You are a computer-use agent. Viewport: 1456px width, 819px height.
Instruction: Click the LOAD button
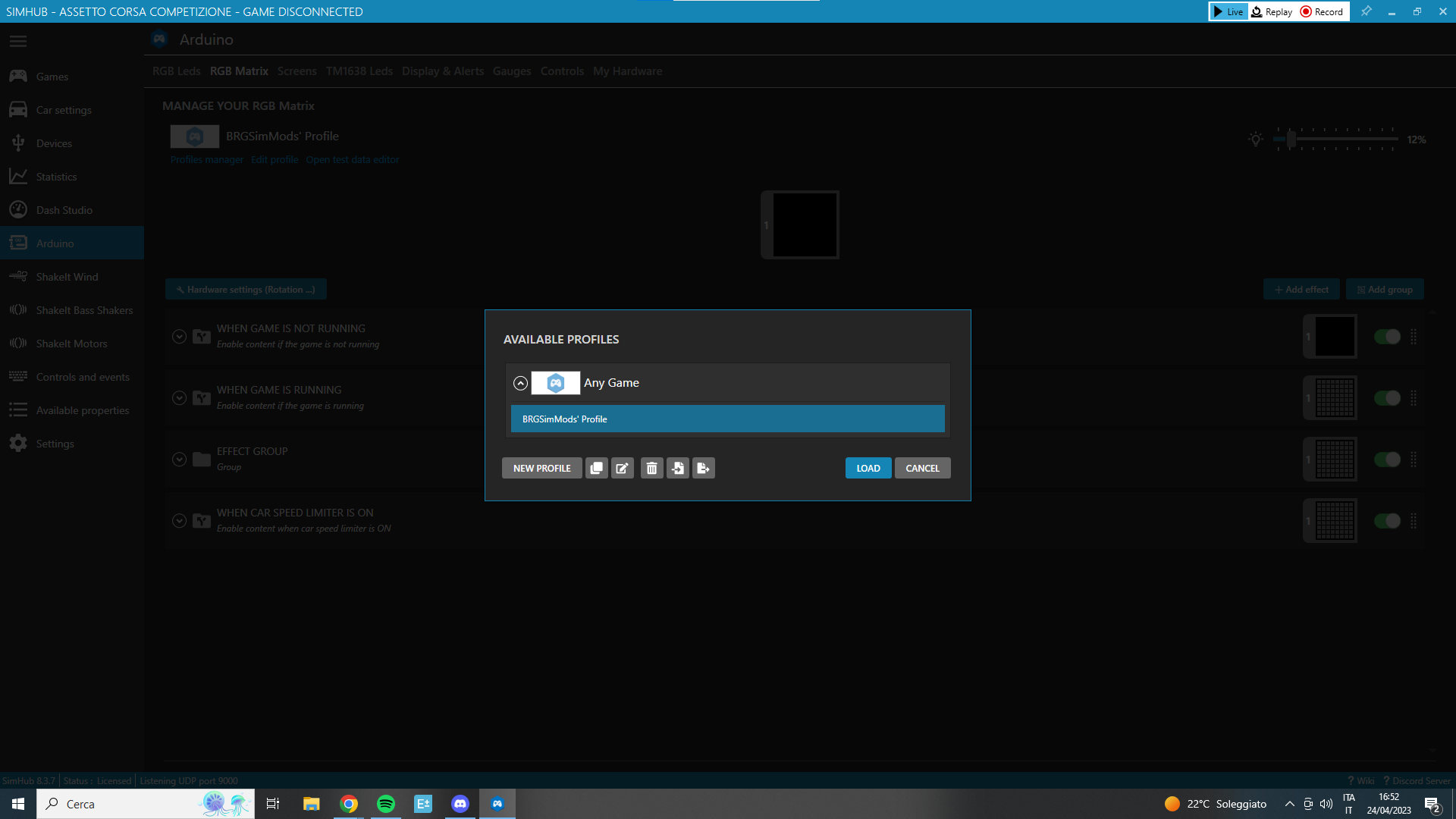click(868, 468)
